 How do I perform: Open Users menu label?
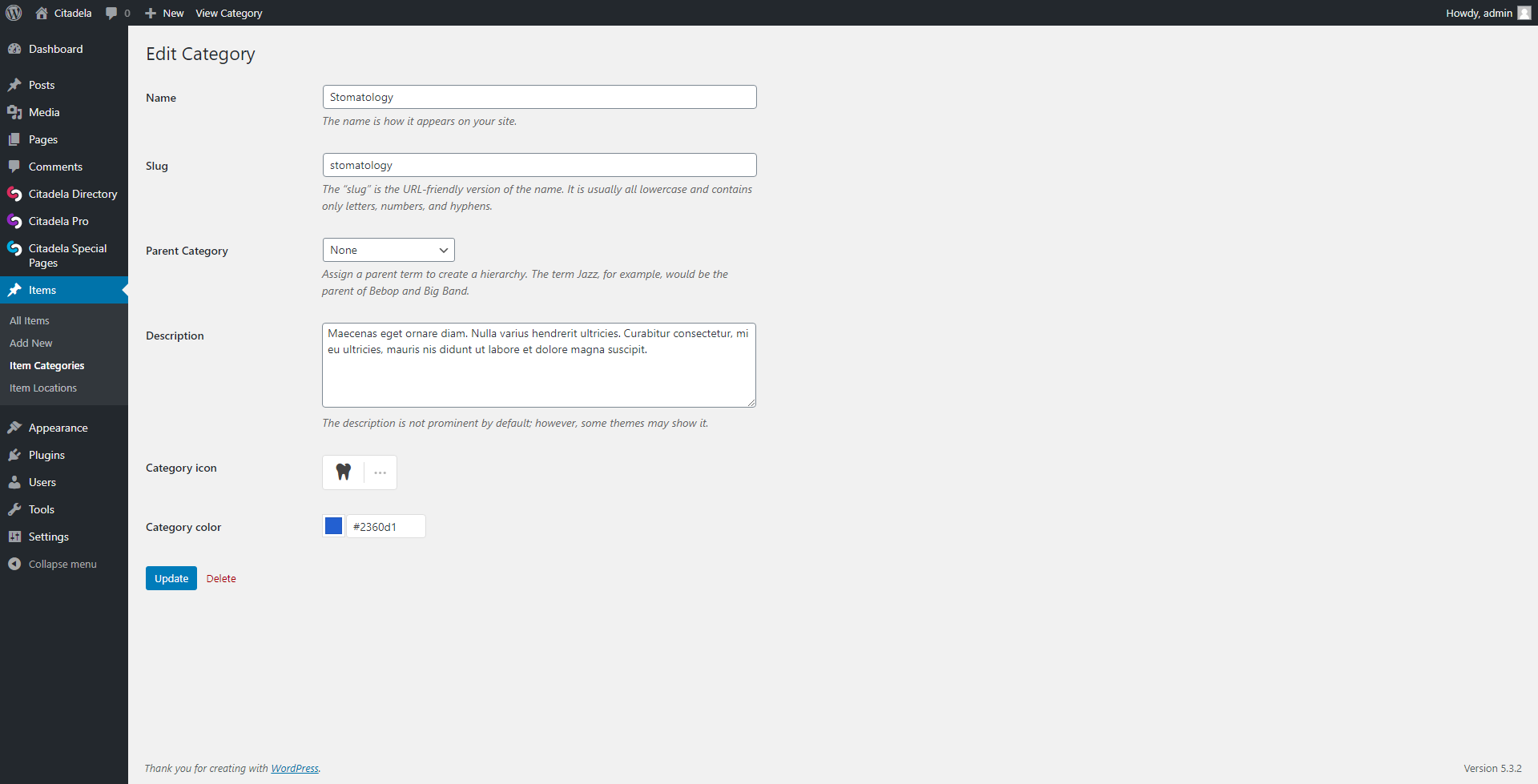click(42, 482)
